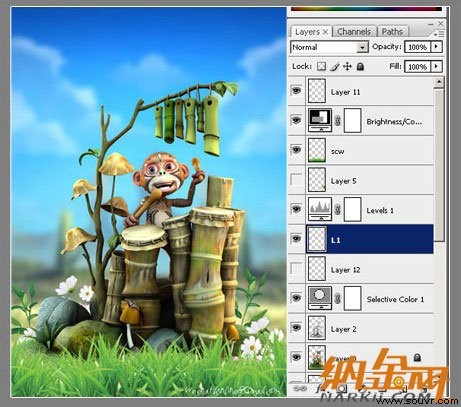Select the Layer 12 thumbnail

317,268
